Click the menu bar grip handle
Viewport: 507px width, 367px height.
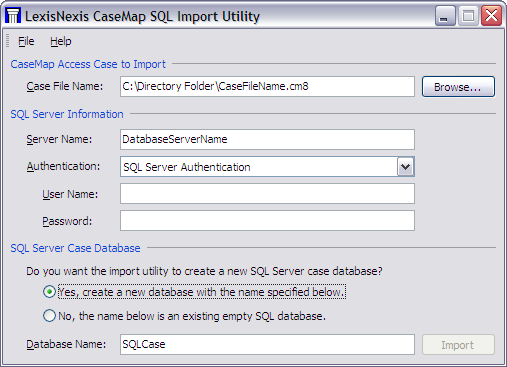coord(8,41)
